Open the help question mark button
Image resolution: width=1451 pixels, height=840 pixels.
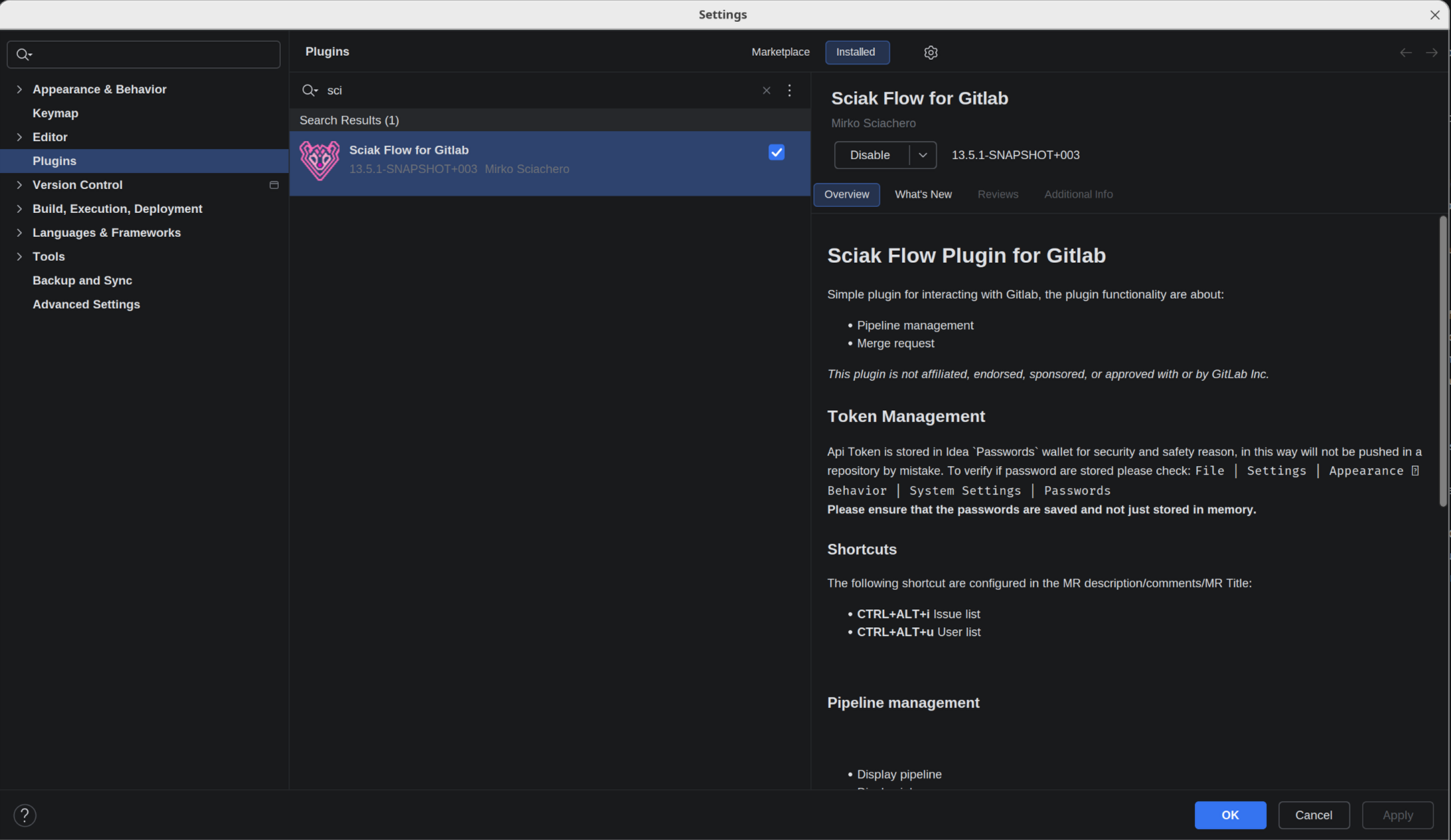point(25,815)
